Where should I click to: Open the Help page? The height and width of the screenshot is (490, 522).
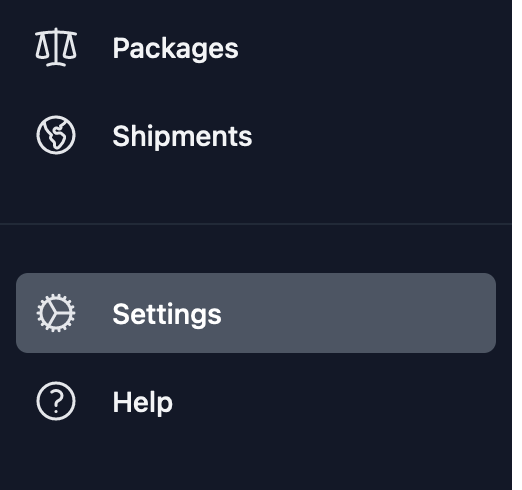tap(256, 401)
